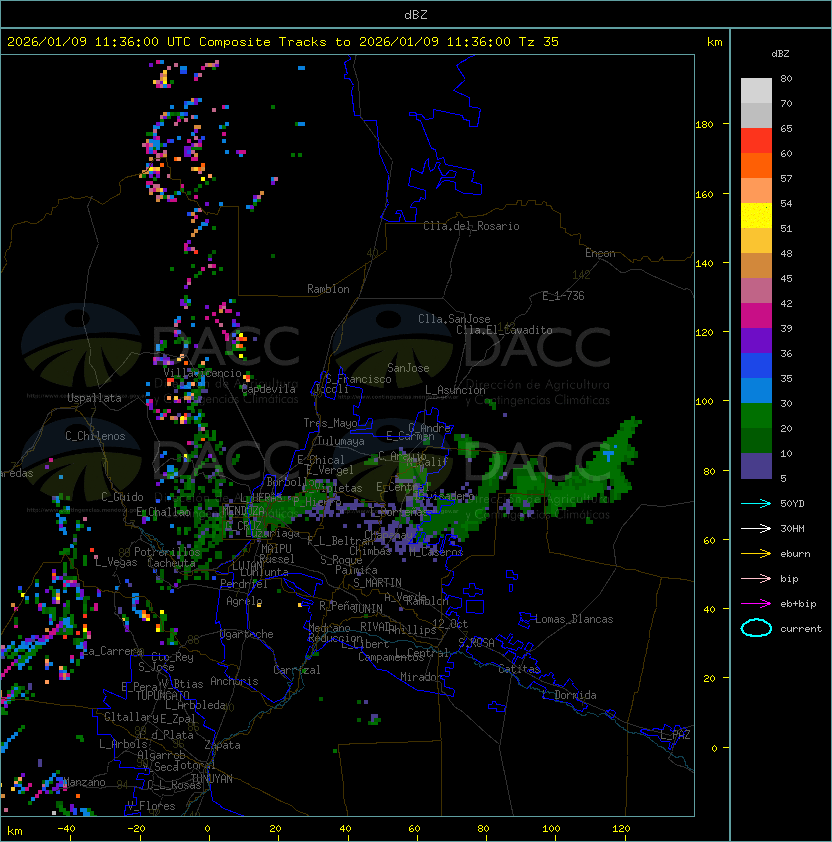832x842 pixels.
Task: Click the cyan 50YD arrow in legend
Action: pos(756,502)
